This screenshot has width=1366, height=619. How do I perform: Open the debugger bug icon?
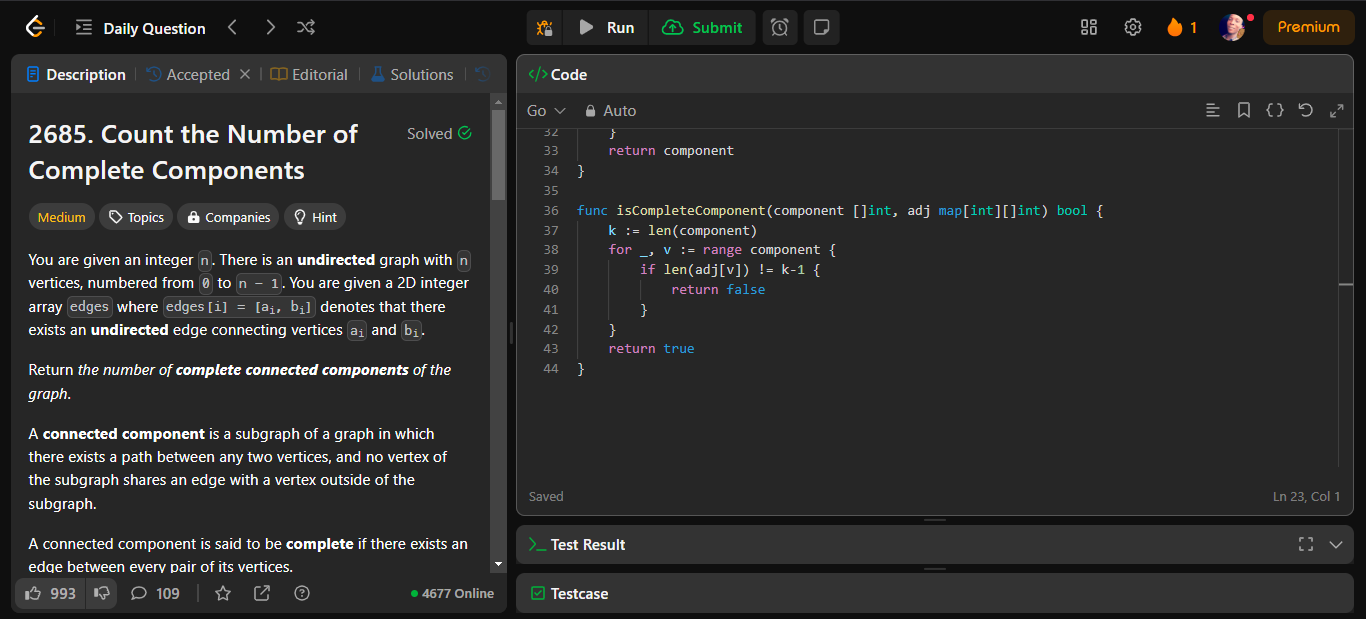tap(545, 28)
